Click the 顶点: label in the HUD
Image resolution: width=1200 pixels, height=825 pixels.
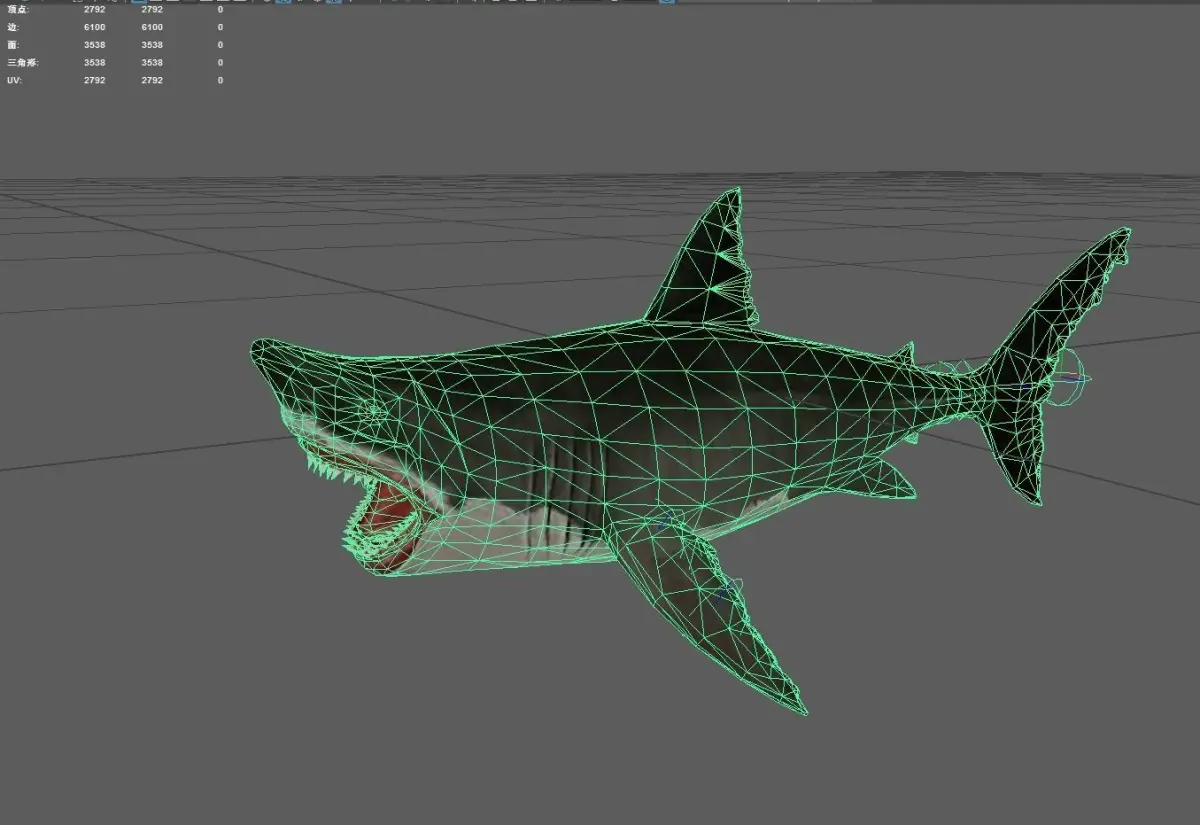click(x=18, y=9)
